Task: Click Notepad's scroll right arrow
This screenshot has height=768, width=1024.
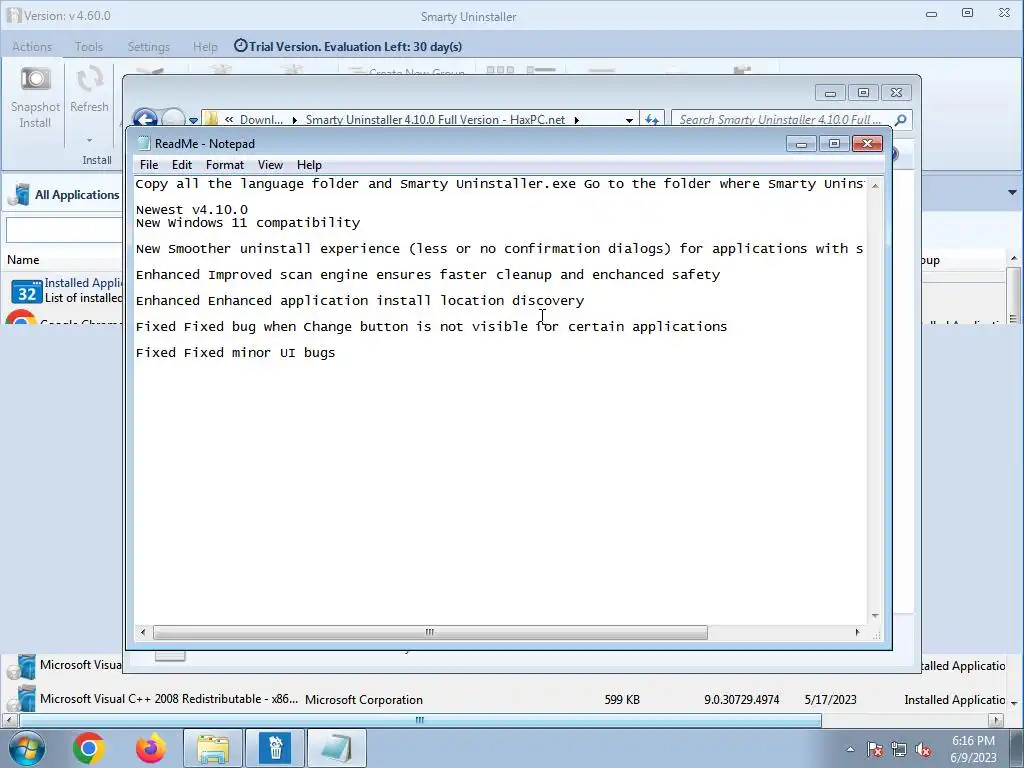Action: point(857,632)
